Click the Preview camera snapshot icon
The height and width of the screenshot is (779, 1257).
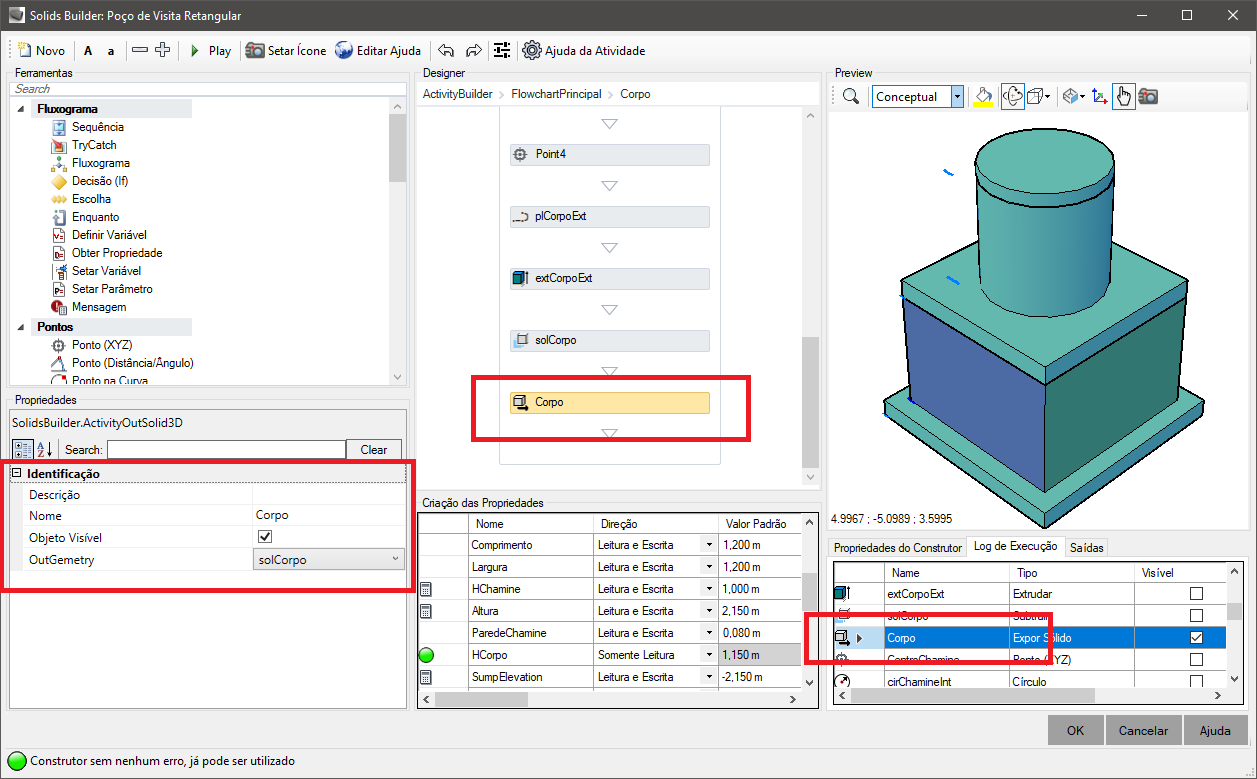[x=1148, y=97]
